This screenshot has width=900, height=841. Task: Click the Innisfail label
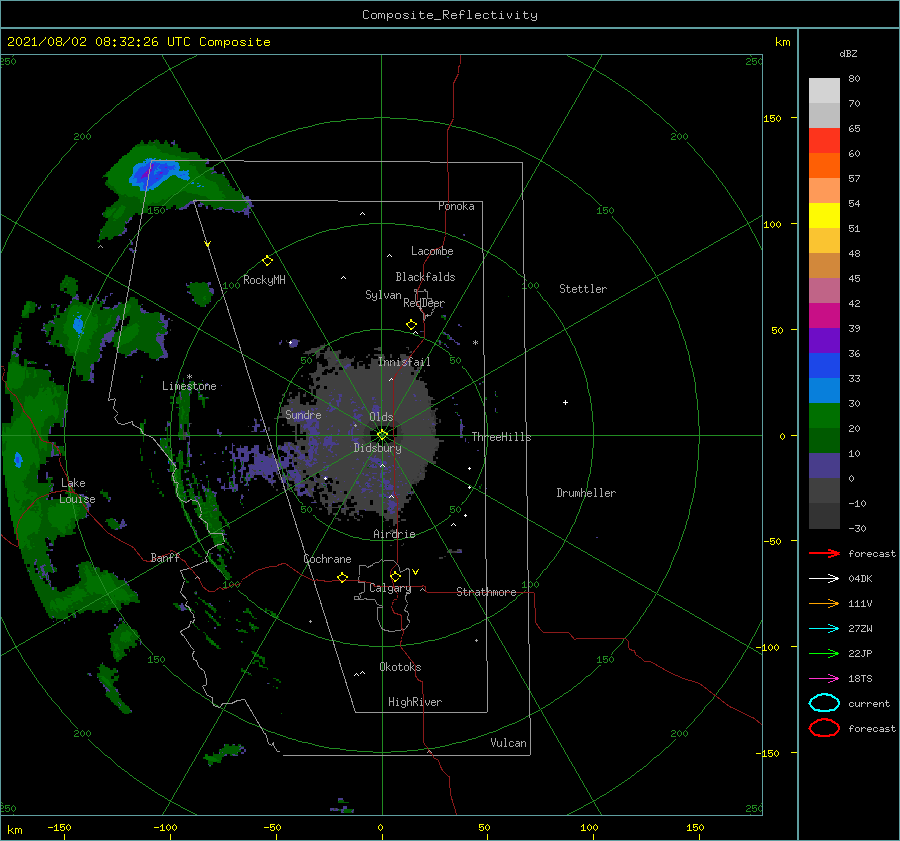point(404,362)
